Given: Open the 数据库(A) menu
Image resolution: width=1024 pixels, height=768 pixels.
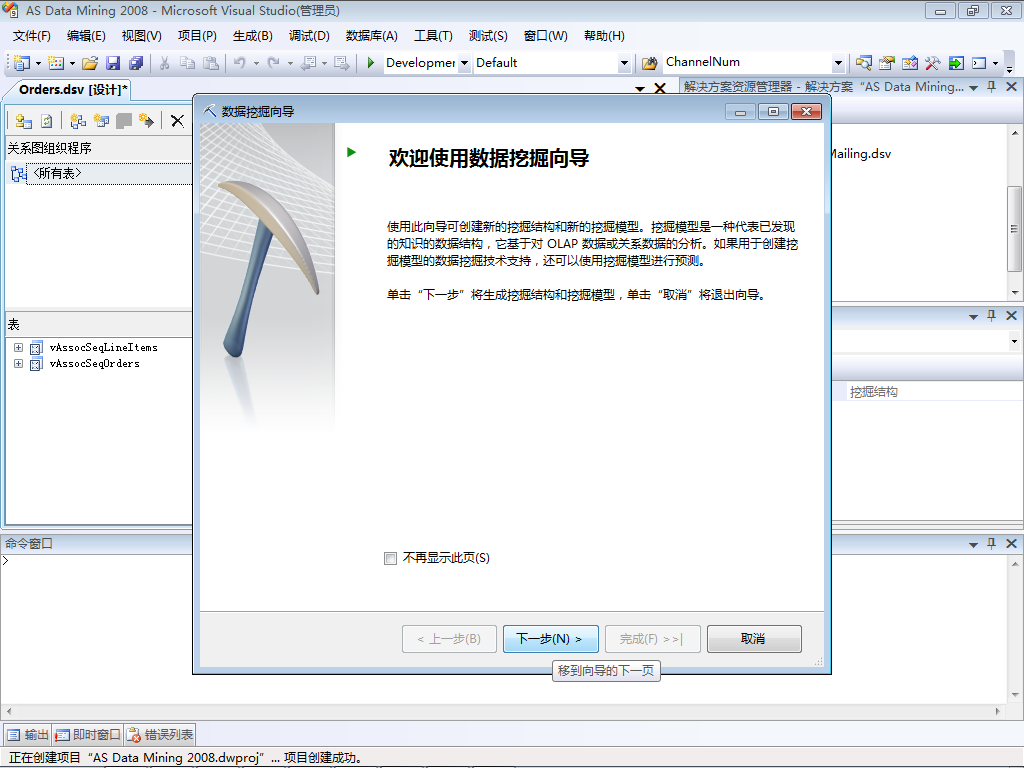Looking at the screenshot, I should 372,36.
